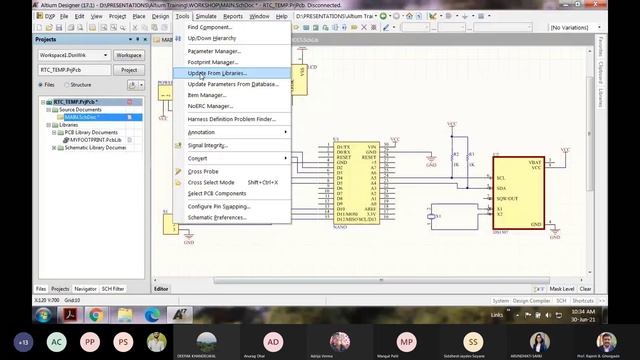Click the Cut scissors toolbar icon

tap(135, 27)
